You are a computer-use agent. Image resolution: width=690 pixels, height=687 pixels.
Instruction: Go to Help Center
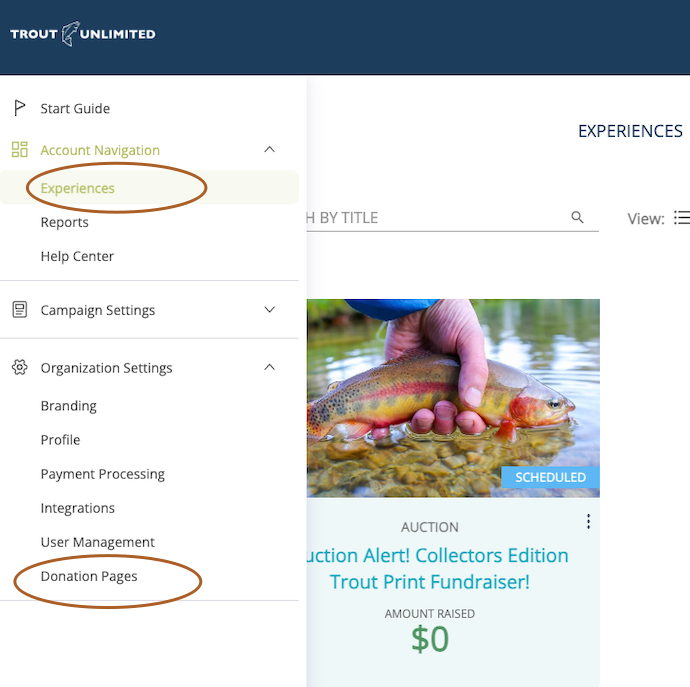(x=77, y=256)
